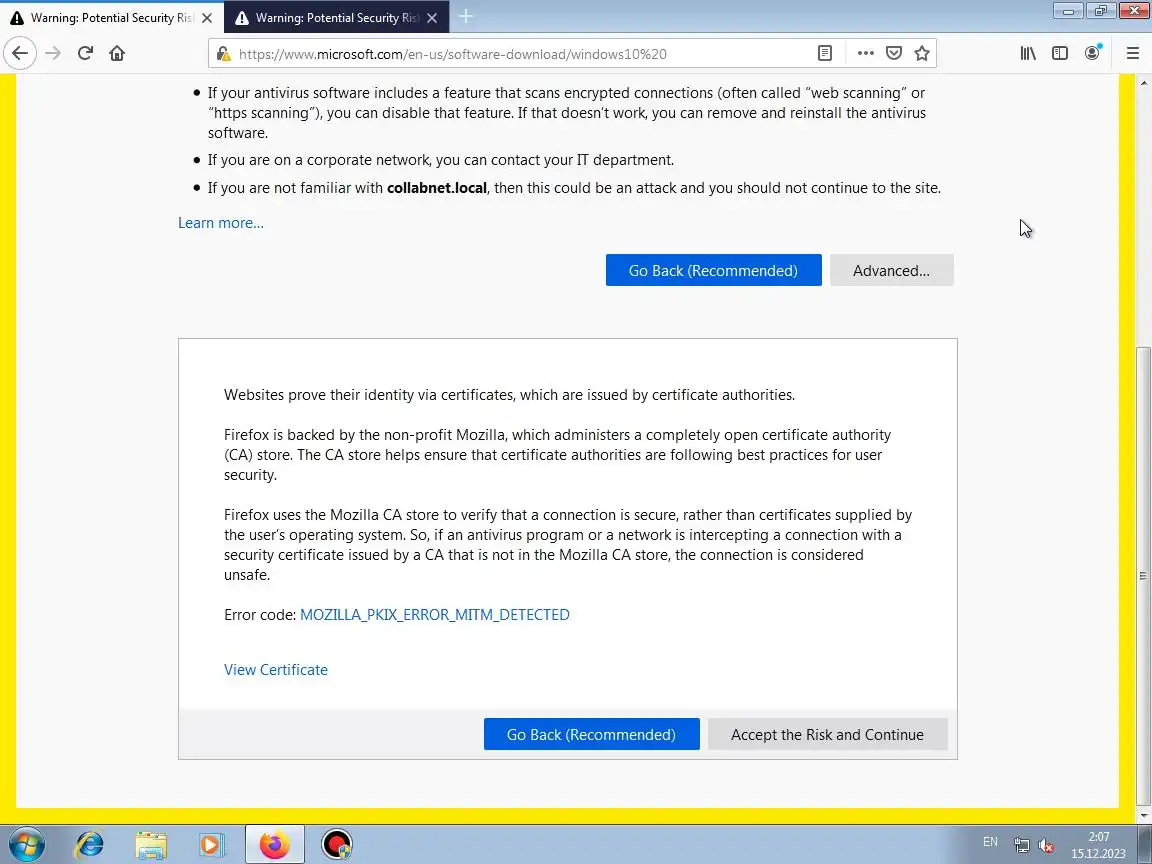
Task: Click Accept the Risk and Continue
Action: click(827, 735)
